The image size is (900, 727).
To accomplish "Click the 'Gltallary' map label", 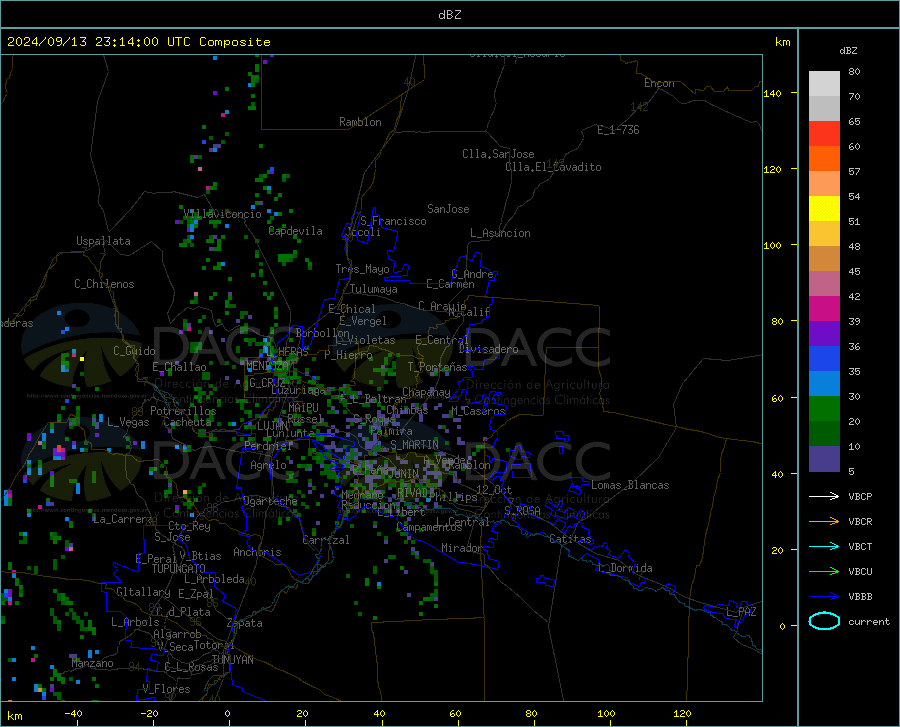I will (143, 592).
